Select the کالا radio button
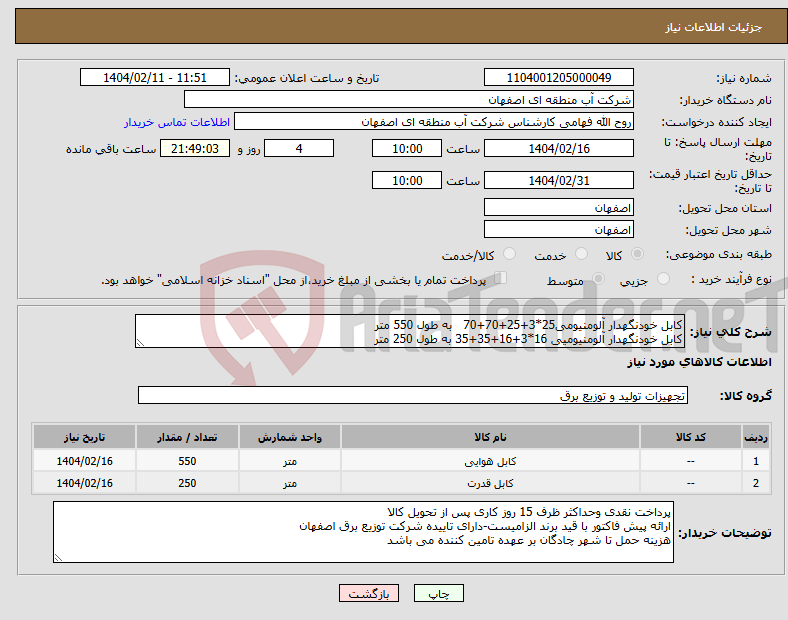Image resolution: width=788 pixels, height=620 pixels. pyautogui.click(x=637, y=254)
